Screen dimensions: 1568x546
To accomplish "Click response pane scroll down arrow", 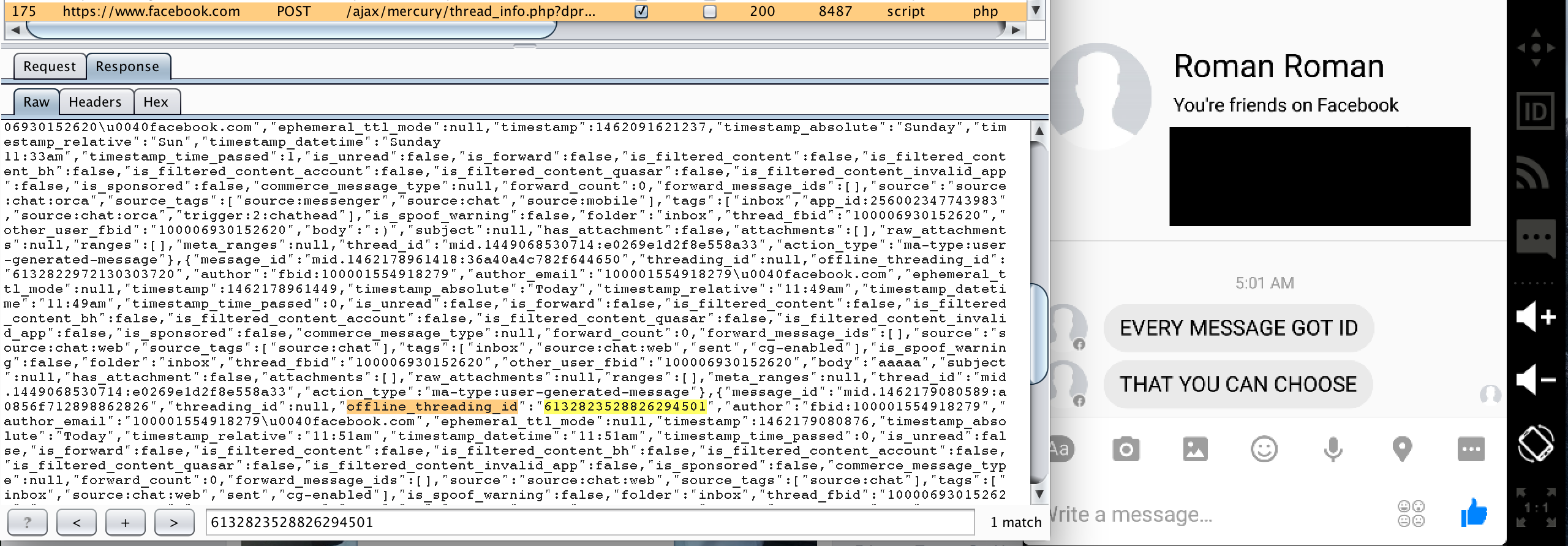I will pyautogui.click(x=1039, y=494).
